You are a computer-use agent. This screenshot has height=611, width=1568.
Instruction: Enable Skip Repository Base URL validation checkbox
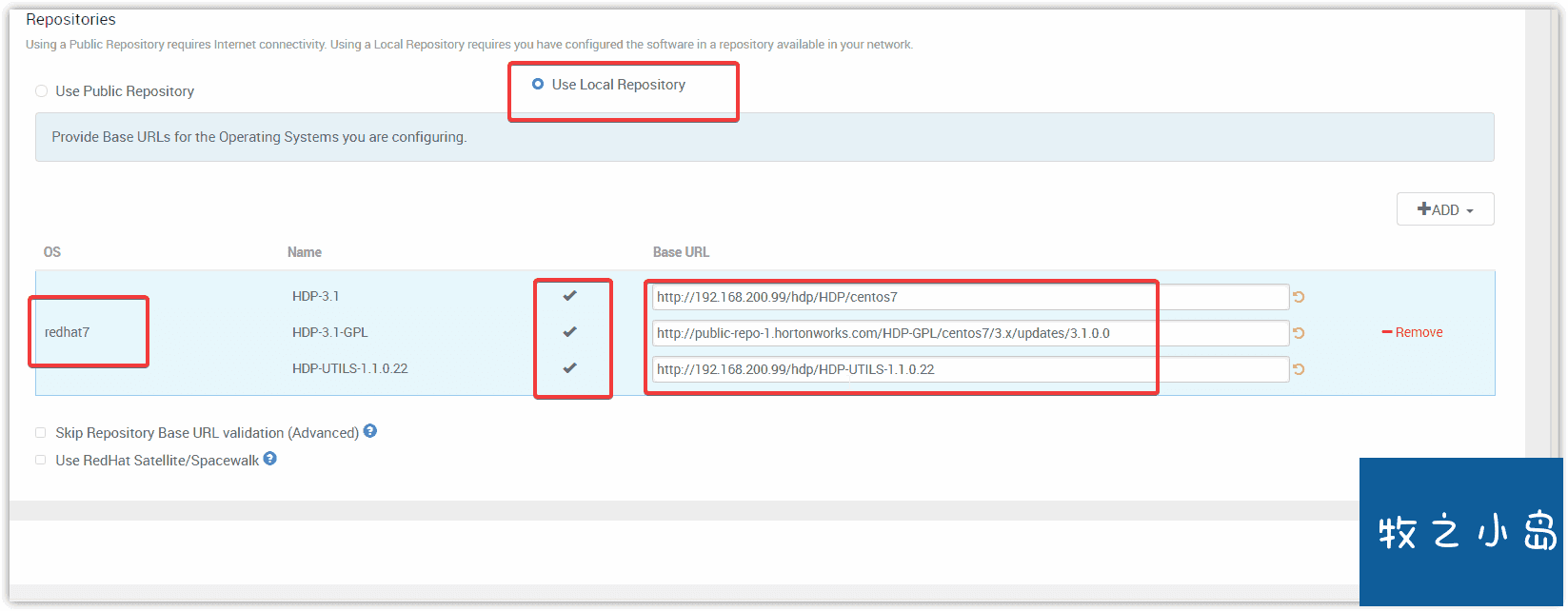coord(41,433)
